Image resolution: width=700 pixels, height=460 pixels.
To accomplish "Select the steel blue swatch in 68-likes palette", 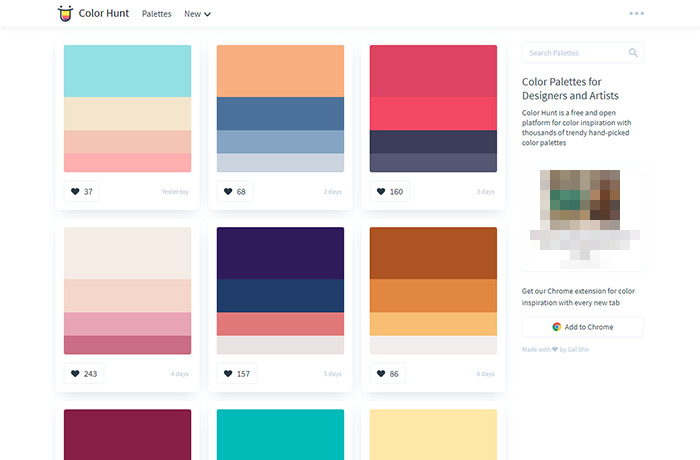I will tap(280, 114).
